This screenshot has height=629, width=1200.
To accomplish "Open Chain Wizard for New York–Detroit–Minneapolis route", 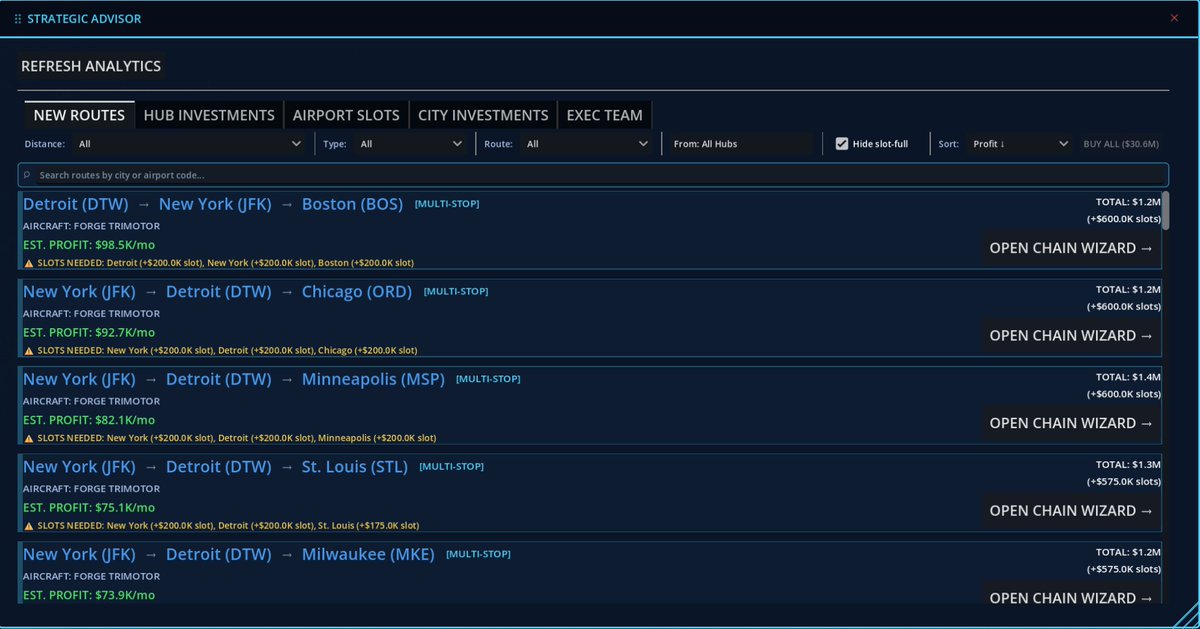I will [1071, 423].
